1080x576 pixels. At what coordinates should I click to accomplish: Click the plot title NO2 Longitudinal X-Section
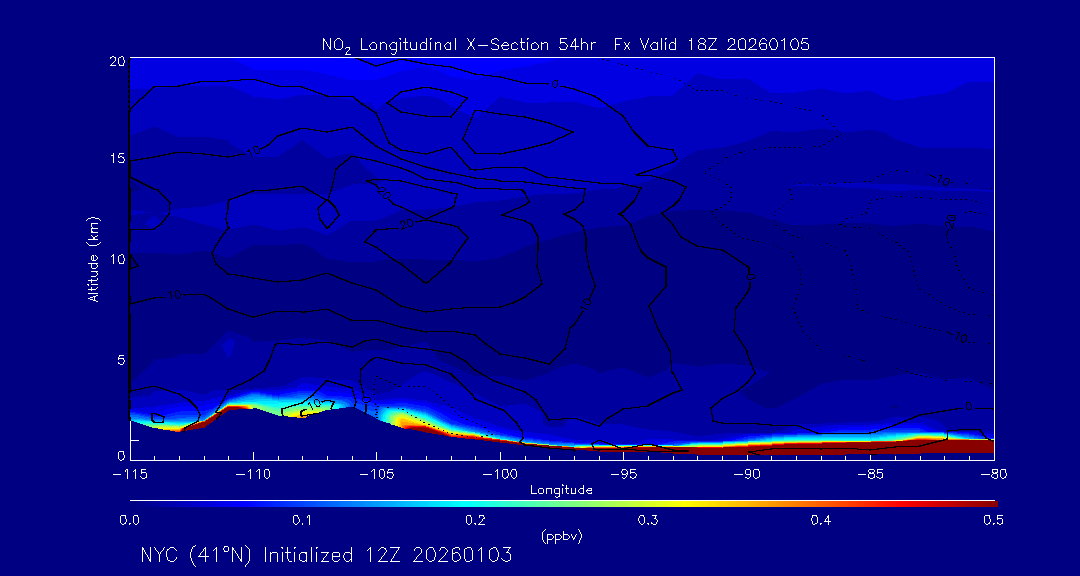566,45
